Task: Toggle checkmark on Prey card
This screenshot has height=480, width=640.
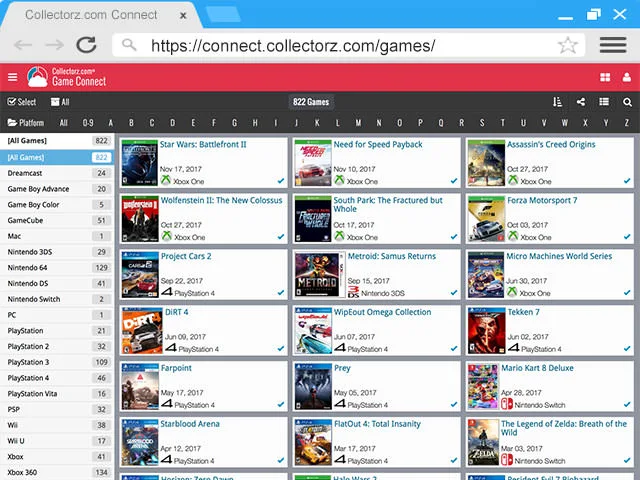Action: point(454,404)
